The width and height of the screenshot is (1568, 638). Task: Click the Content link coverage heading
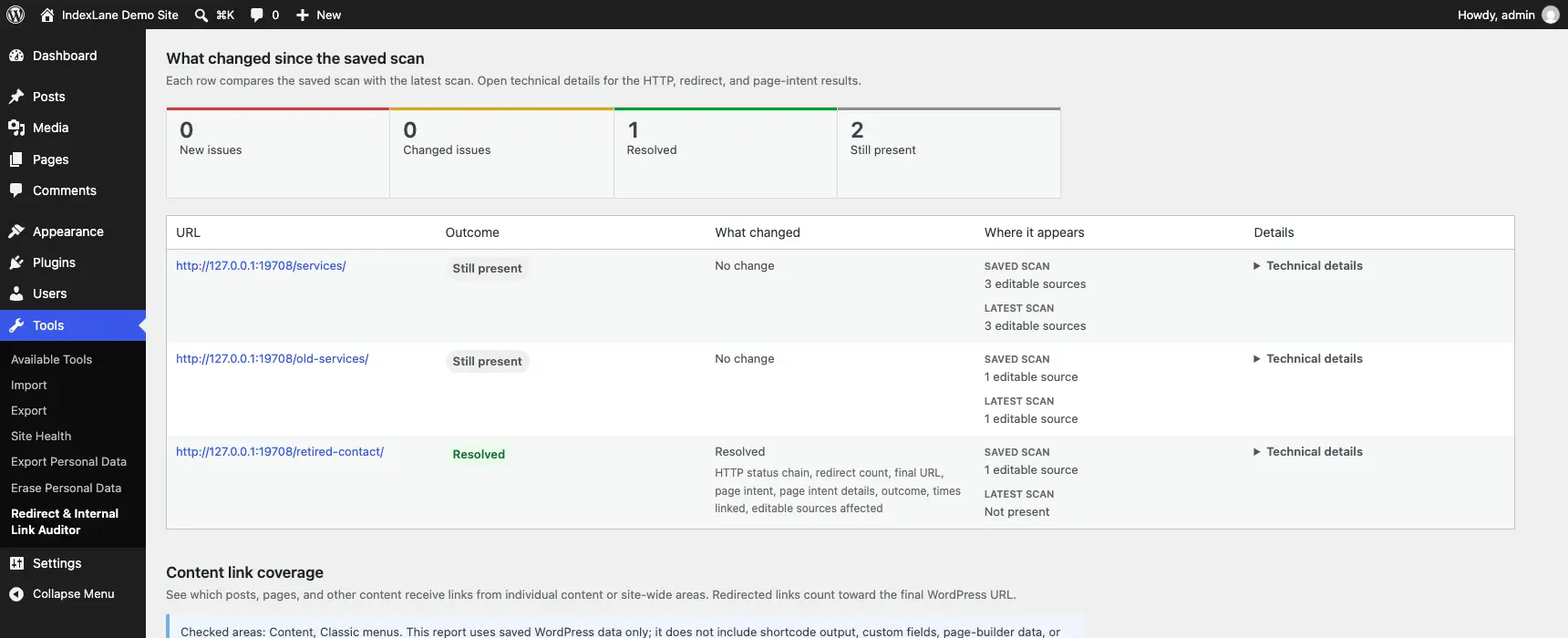pyautogui.click(x=245, y=572)
